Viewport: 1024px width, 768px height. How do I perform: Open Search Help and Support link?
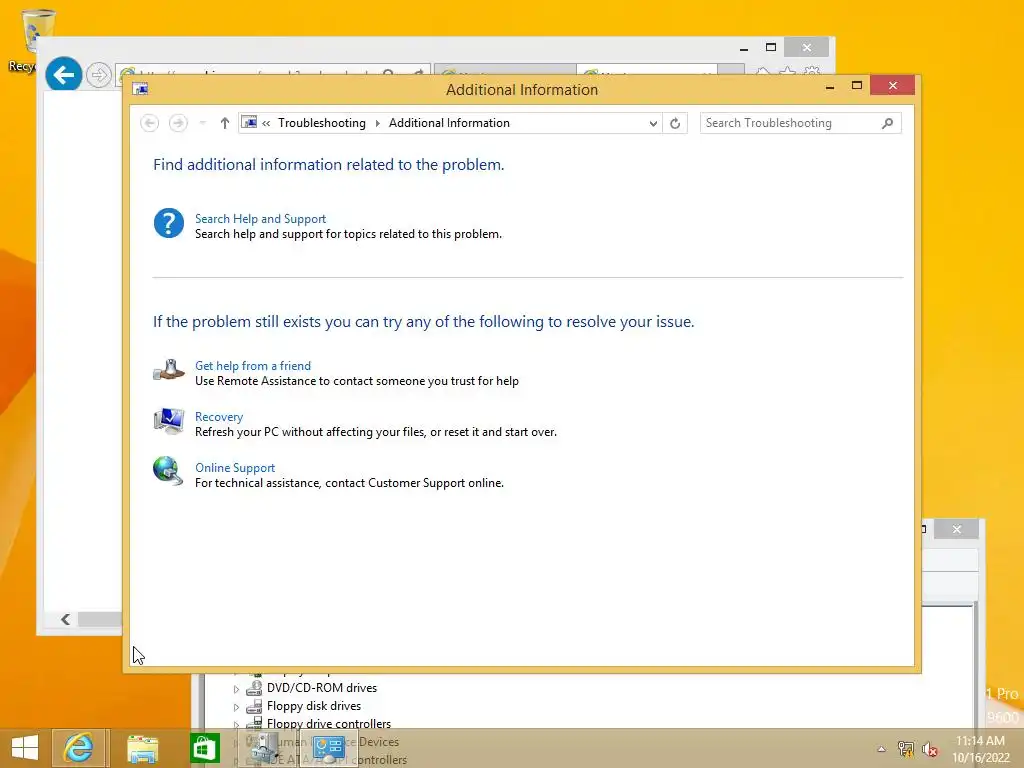(260, 219)
